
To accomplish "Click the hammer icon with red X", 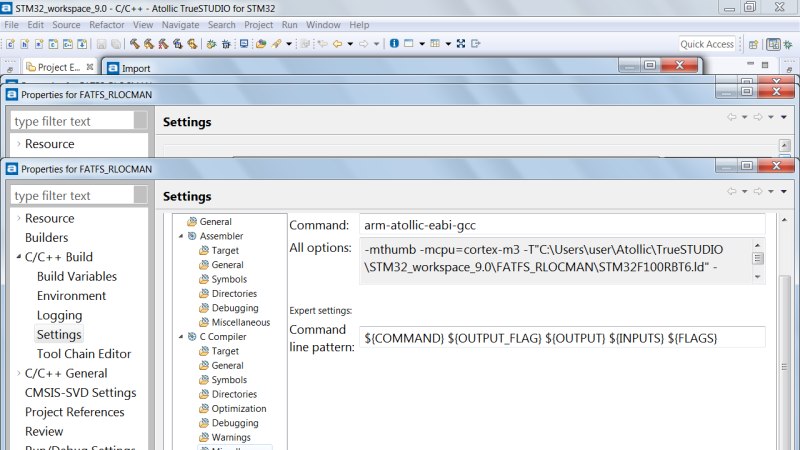I will coord(163,44).
